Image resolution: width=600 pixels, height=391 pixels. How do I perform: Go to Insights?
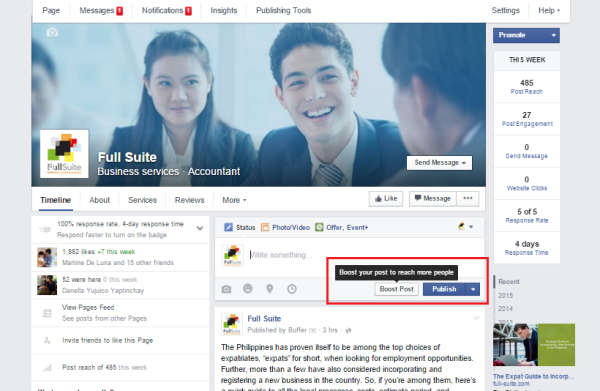click(x=224, y=10)
